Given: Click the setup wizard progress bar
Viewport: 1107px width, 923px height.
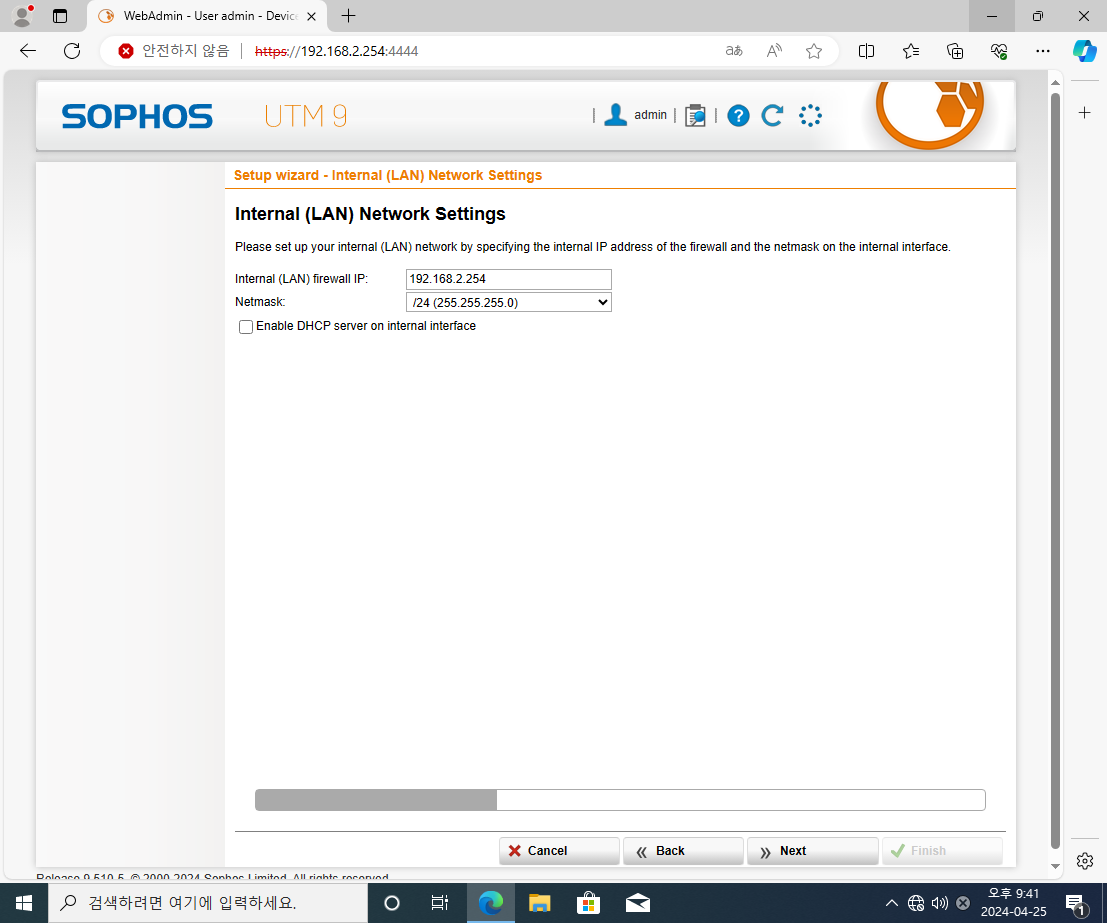Looking at the screenshot, I should [x=620, y=800].
